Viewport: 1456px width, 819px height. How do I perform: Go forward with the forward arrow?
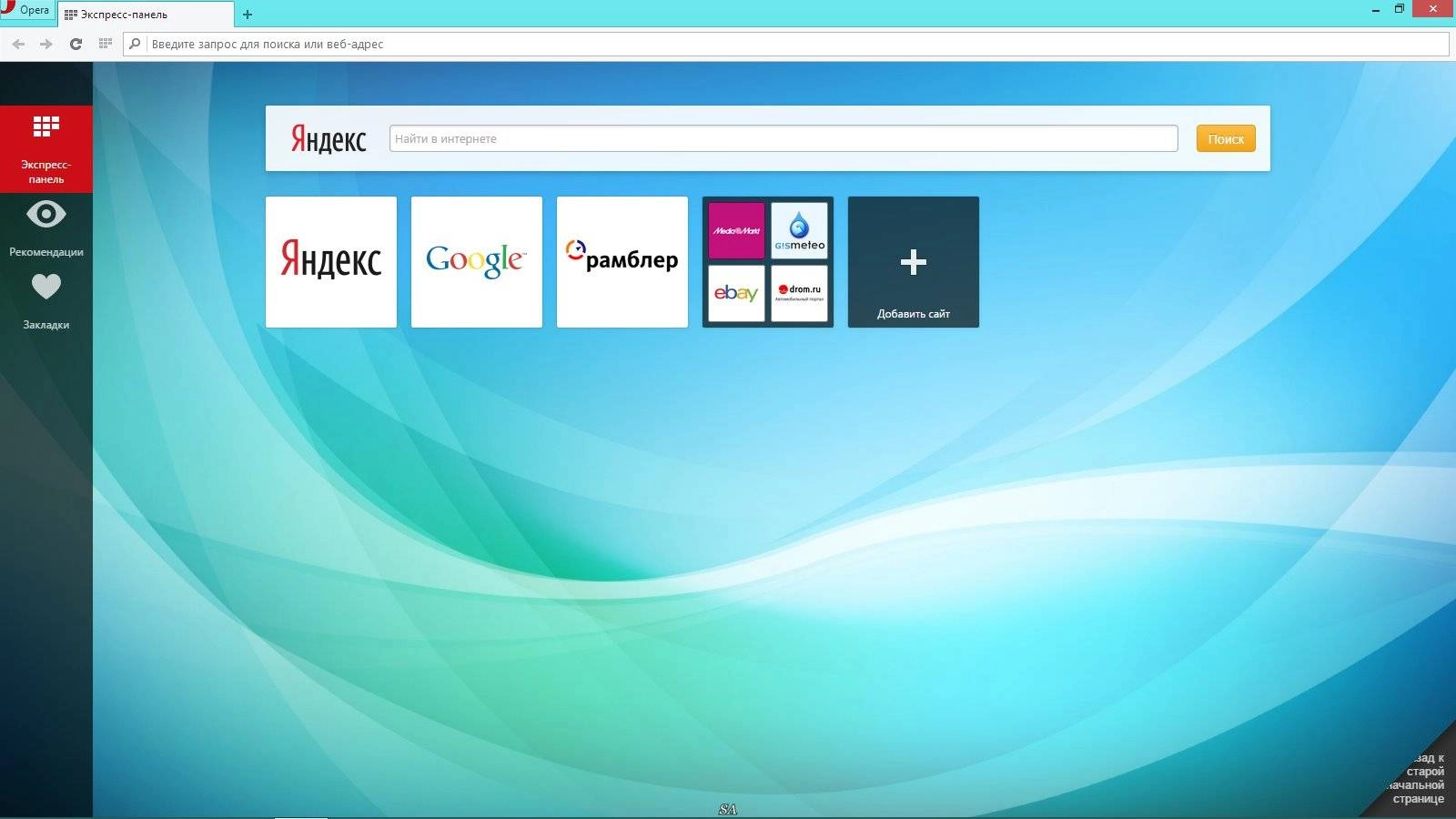[46, 44]
